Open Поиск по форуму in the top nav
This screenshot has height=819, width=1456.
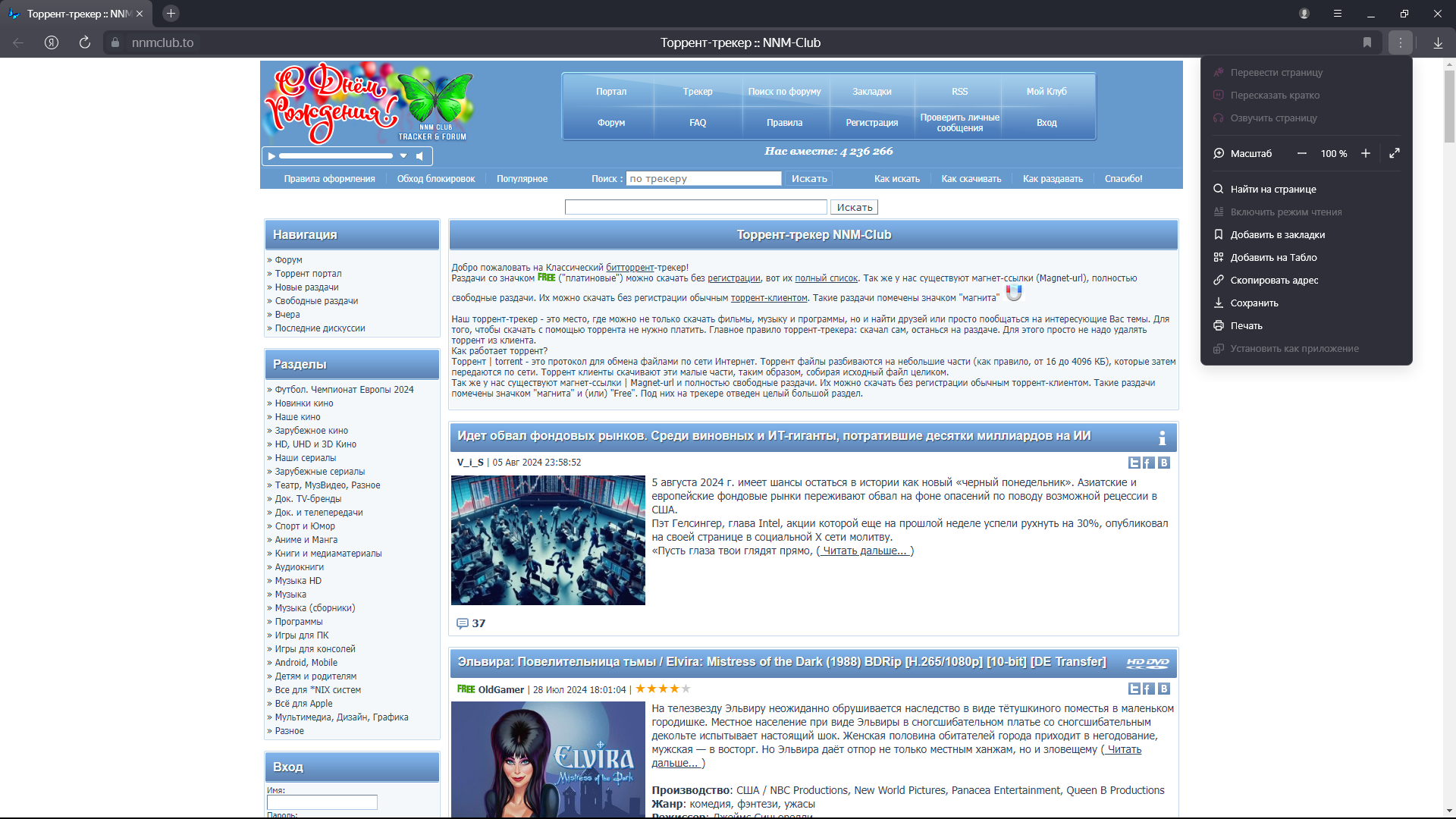(784, 91)
